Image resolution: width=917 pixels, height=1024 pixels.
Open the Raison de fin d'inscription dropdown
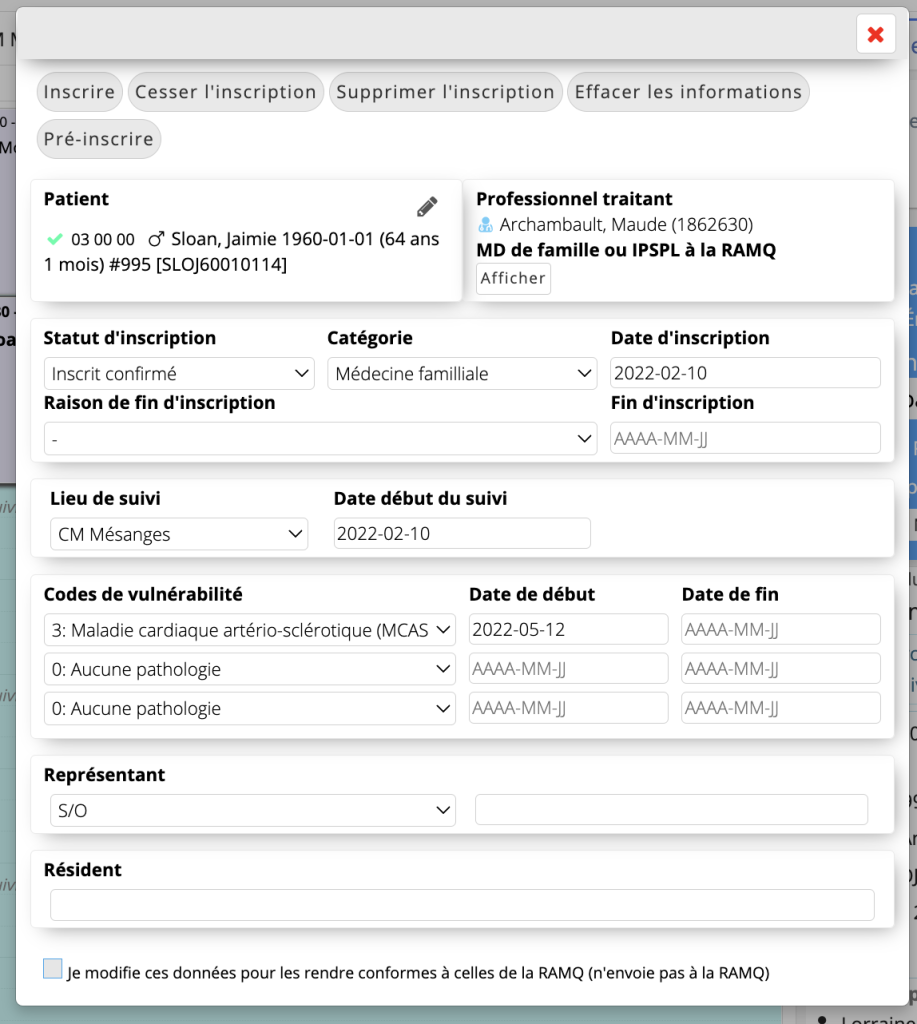pyautogui.click(x=321, y=439)
